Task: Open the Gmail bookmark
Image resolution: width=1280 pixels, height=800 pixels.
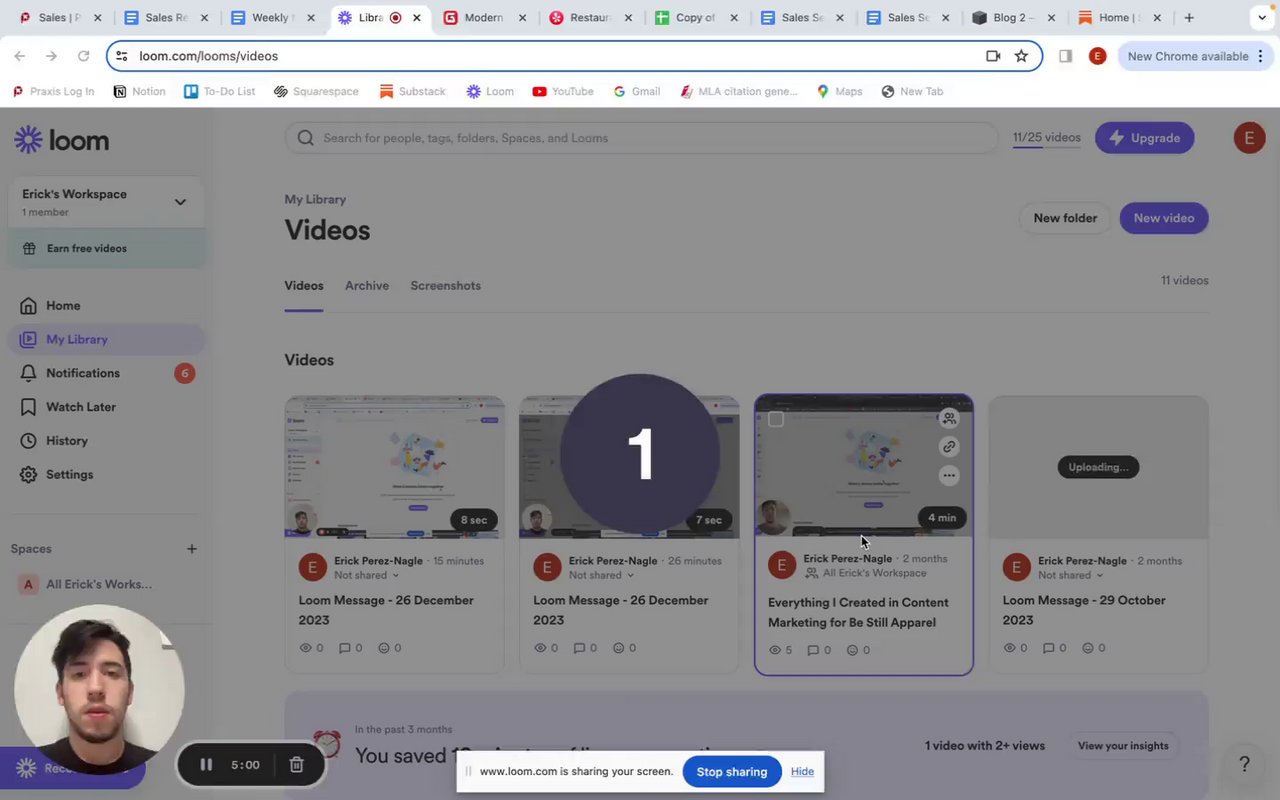Action: point(637,91)
